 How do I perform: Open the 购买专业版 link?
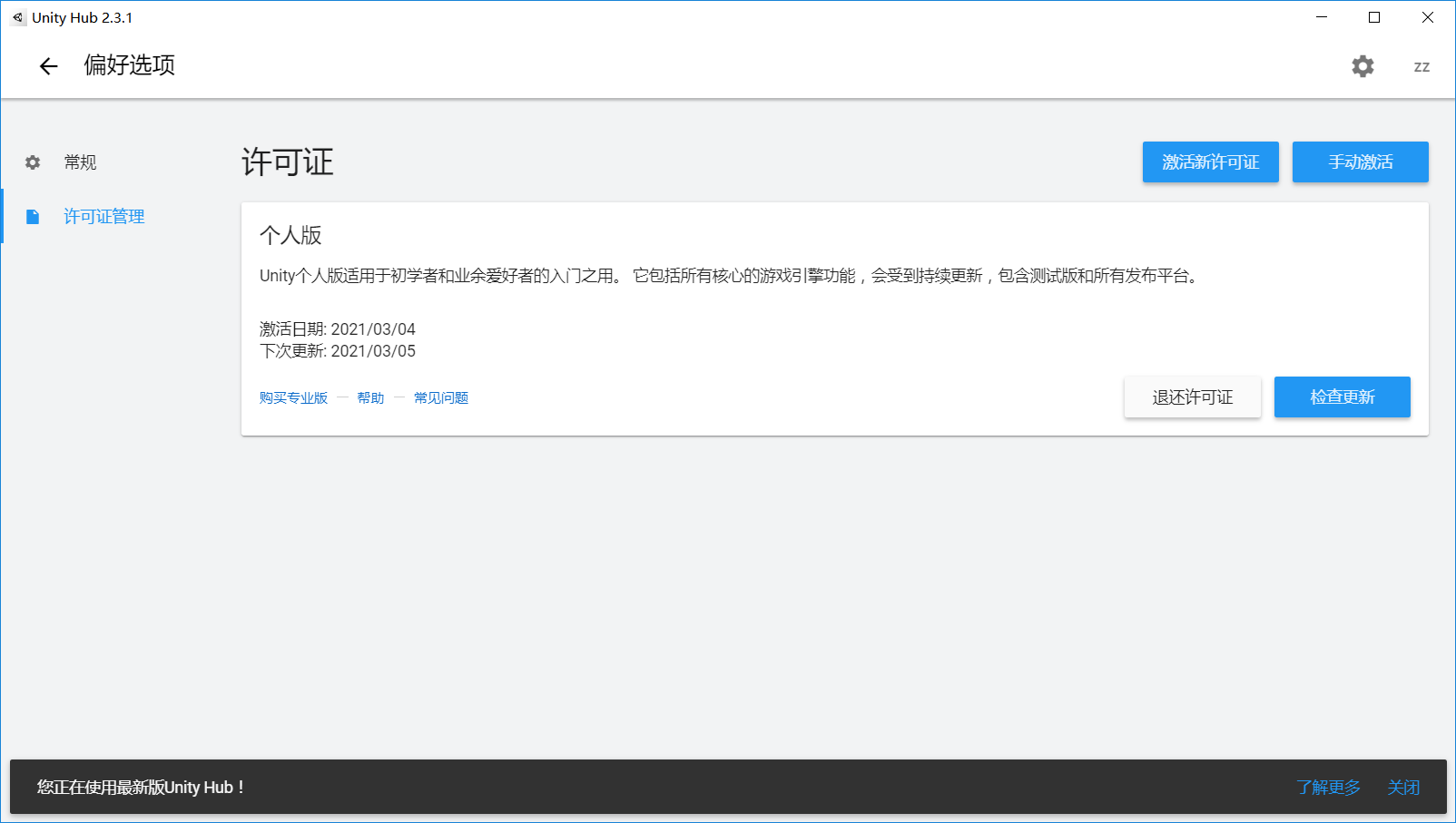click(292, 397)
